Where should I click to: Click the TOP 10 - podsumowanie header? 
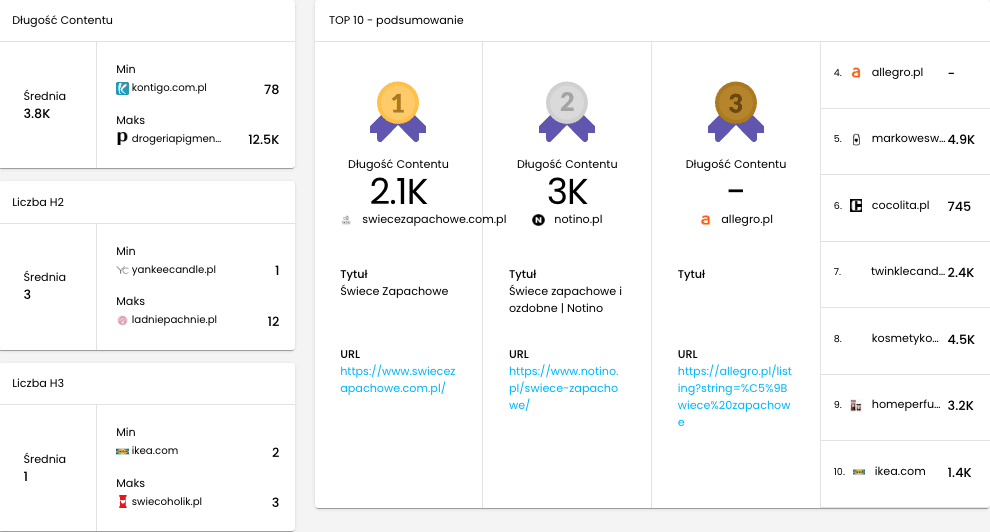tap(396, 20)
